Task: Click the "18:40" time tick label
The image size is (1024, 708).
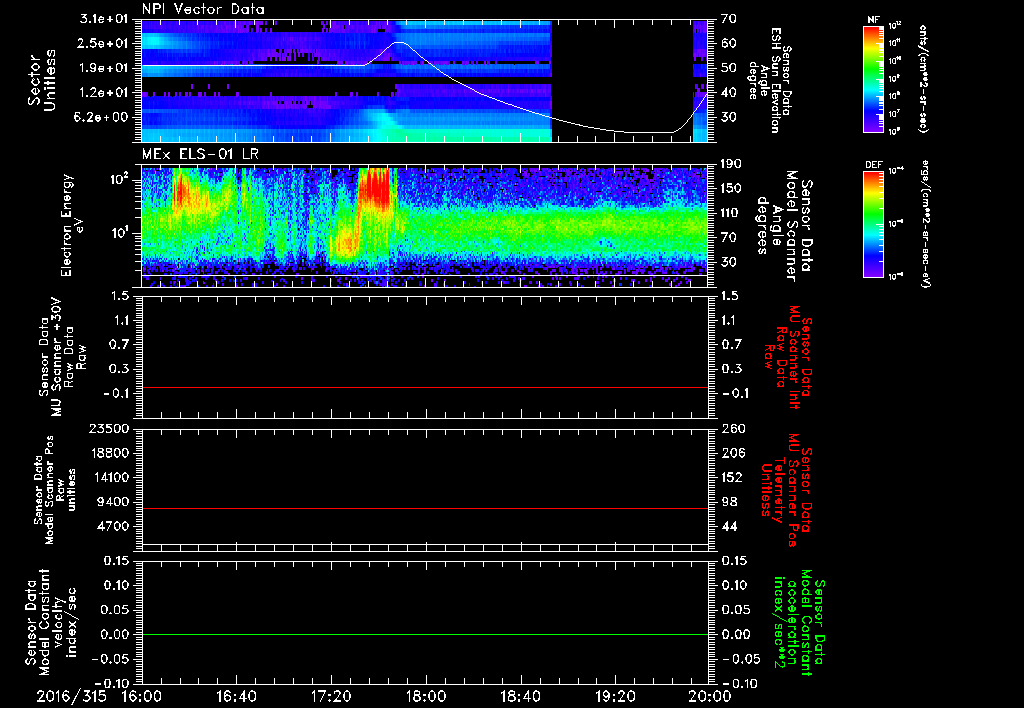Action: tap(520, 696)
